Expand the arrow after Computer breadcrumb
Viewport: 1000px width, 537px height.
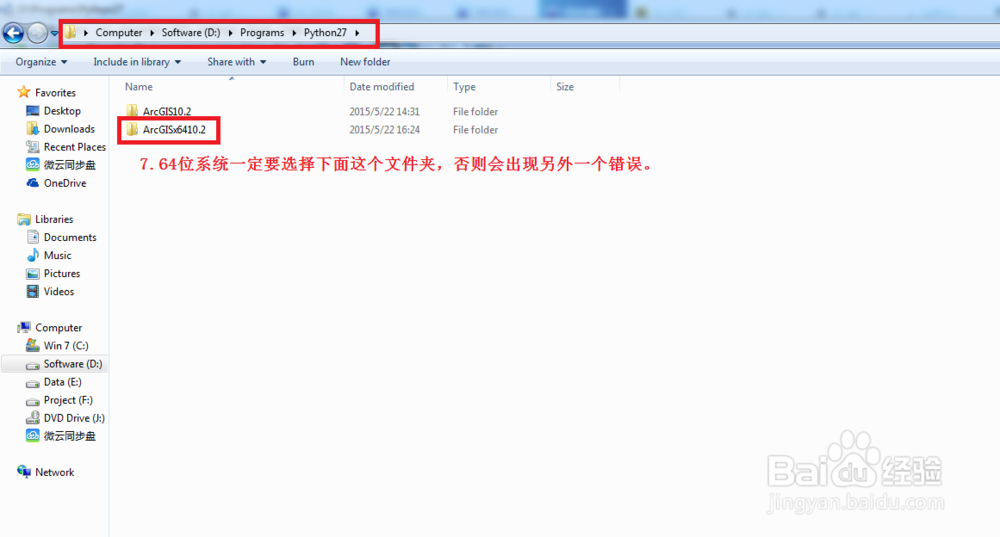(x=152, y=33)
